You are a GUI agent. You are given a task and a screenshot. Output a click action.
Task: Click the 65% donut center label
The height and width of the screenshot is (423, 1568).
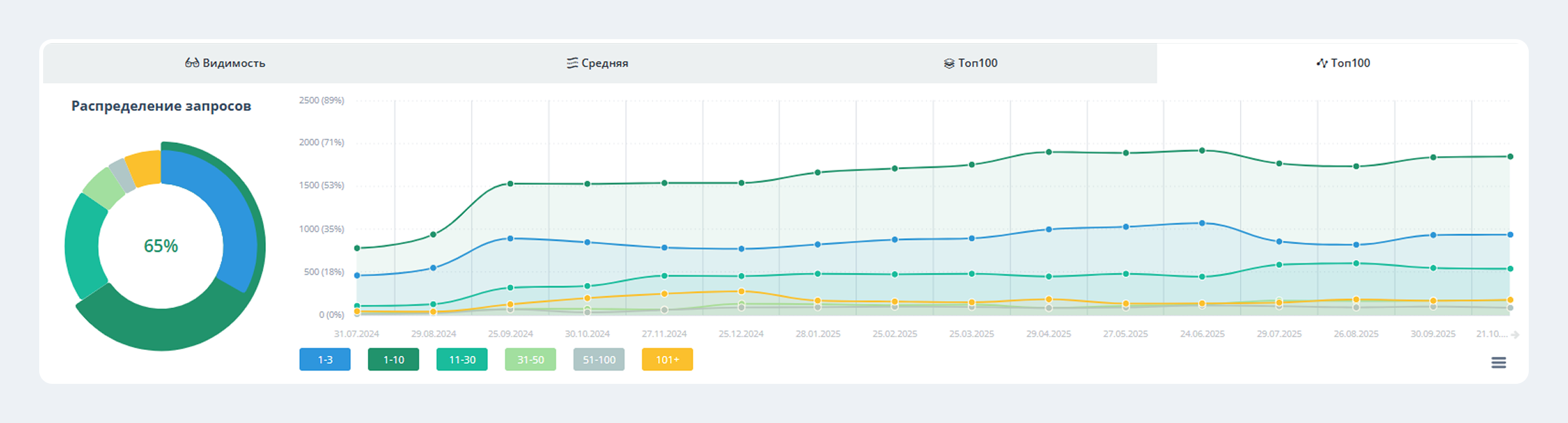[161, 246]
